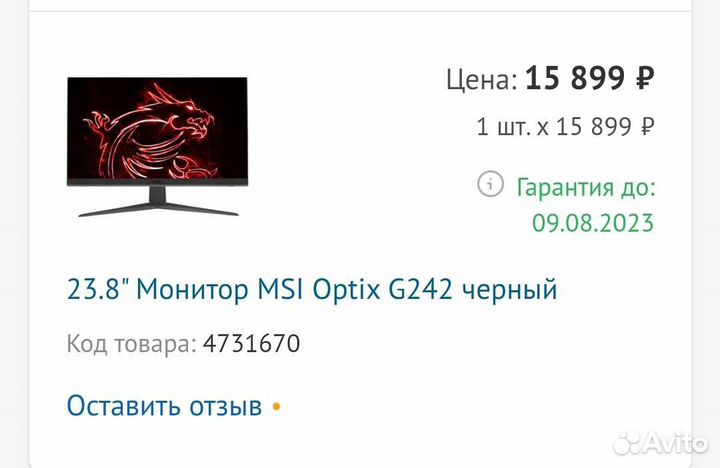Click the Avito watermark text
Screen dimensions: 720x468
676,443
